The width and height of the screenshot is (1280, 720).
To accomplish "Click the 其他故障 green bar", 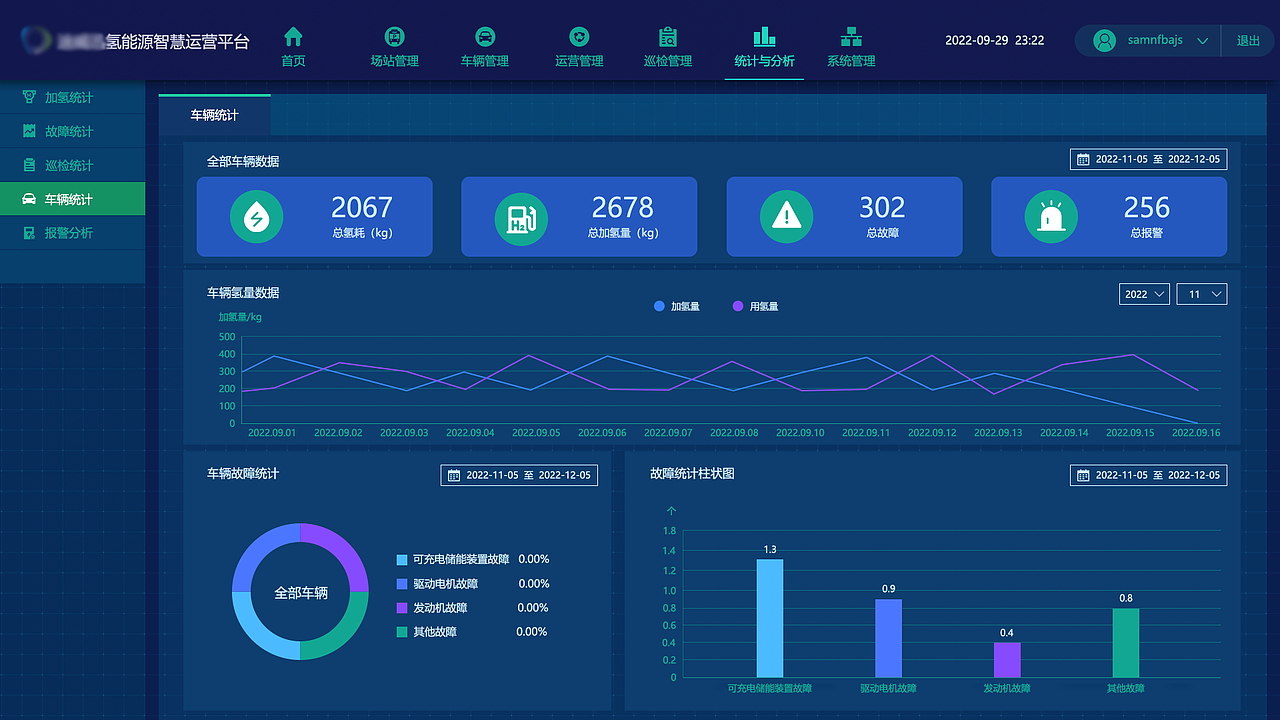I will point(1126,643).
